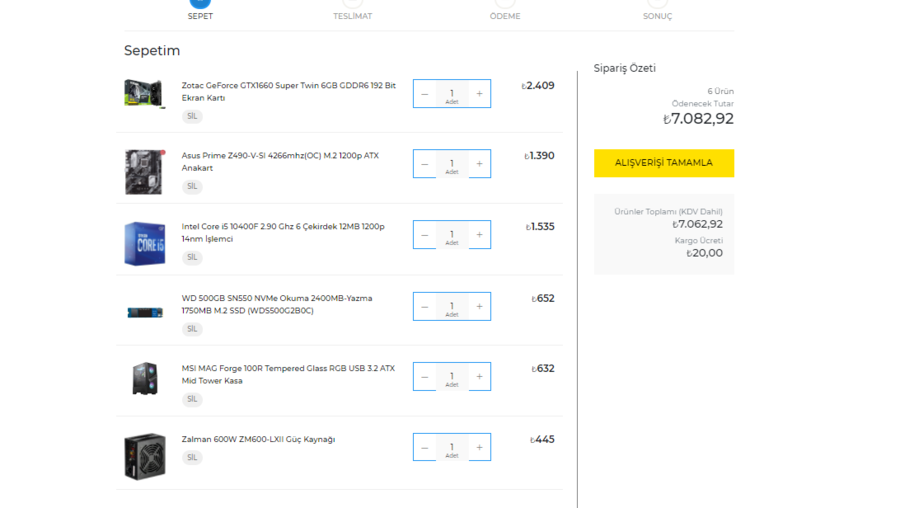
Task: Open the Zotac GeForce graphics card thumbnail
Action: [x=144, y=94]
